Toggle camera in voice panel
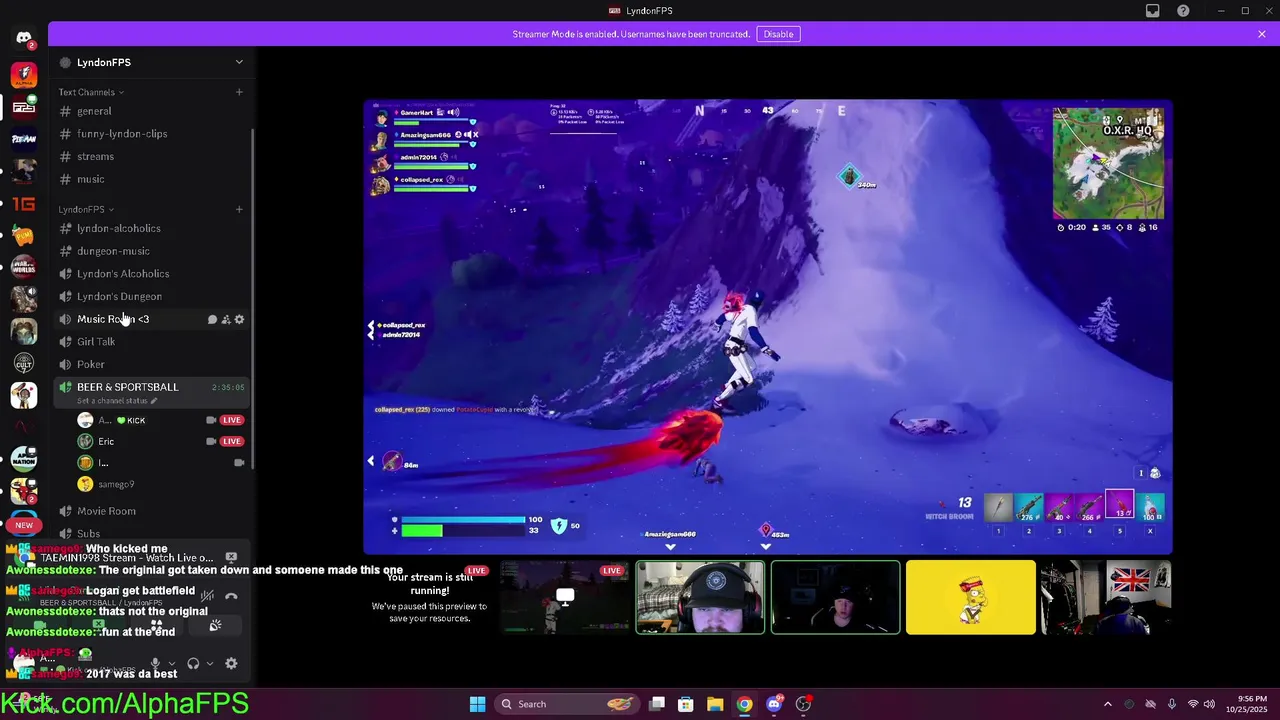This screenshot has height=720, width=1280. coord(38,626)
